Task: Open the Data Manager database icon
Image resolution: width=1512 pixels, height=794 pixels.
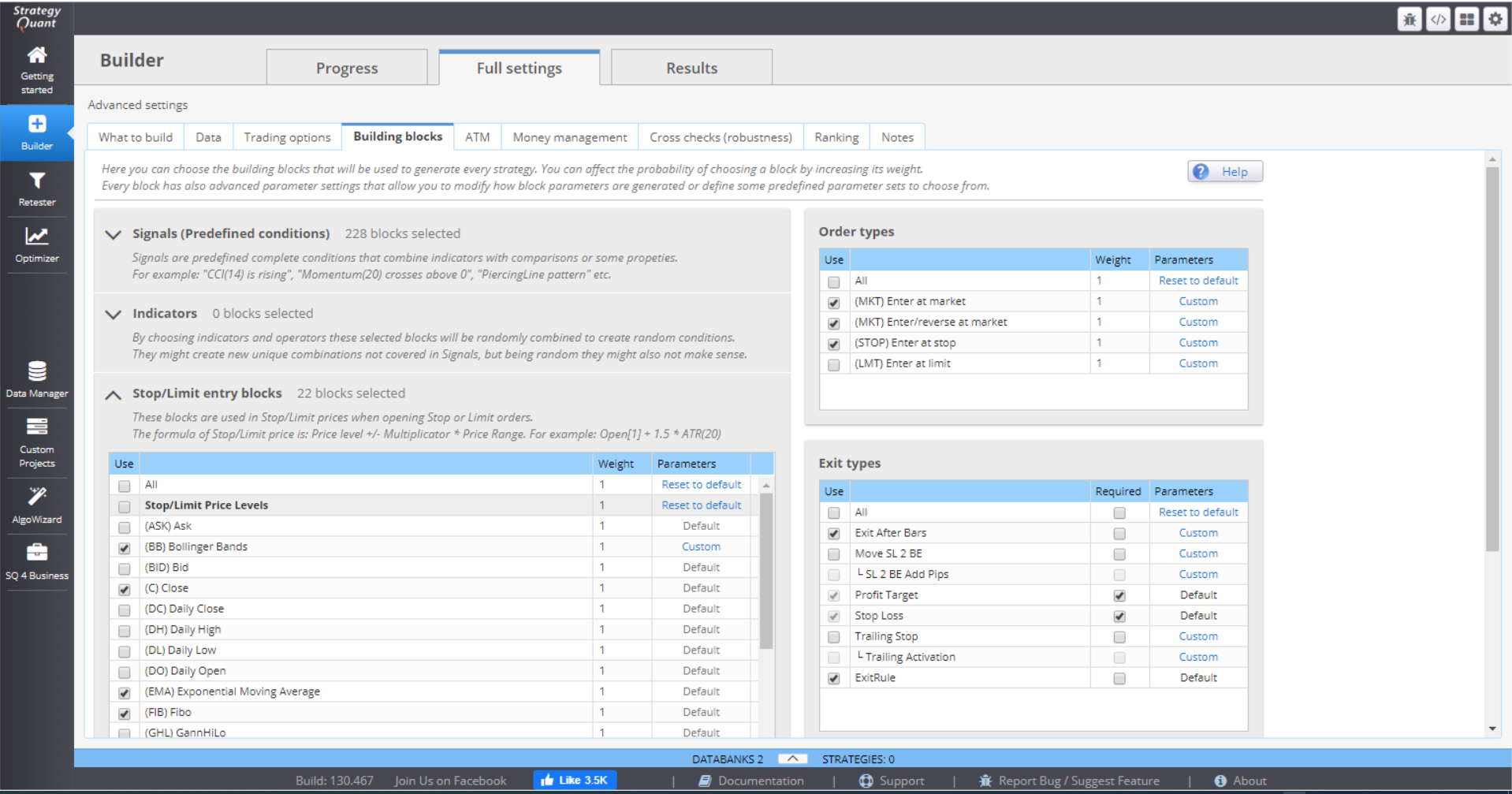Action: pos(37,371)
